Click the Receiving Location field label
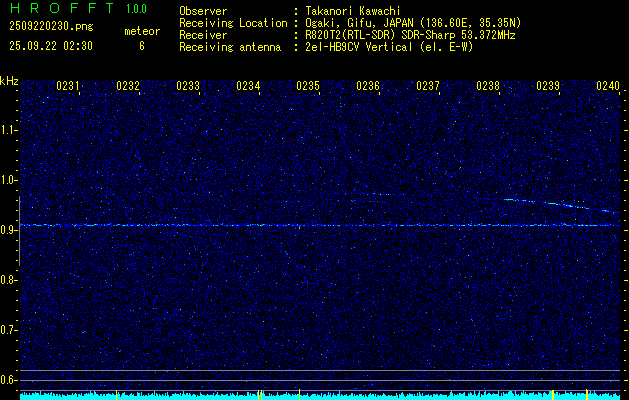Image resolution: width=629 pixels, height=400 pixels. click(x=233, y=23)
